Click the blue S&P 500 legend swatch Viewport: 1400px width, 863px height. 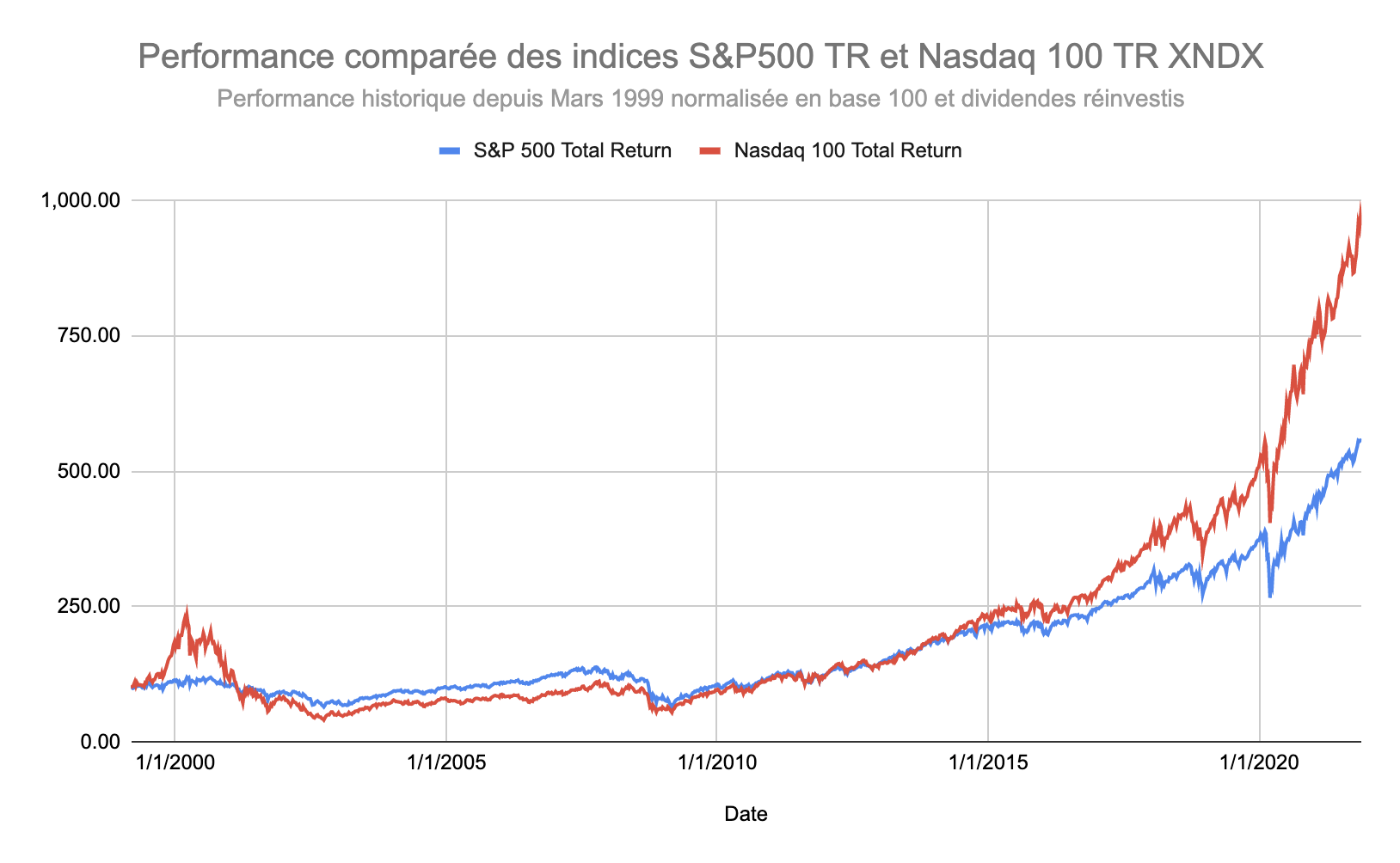pos(451,151)
